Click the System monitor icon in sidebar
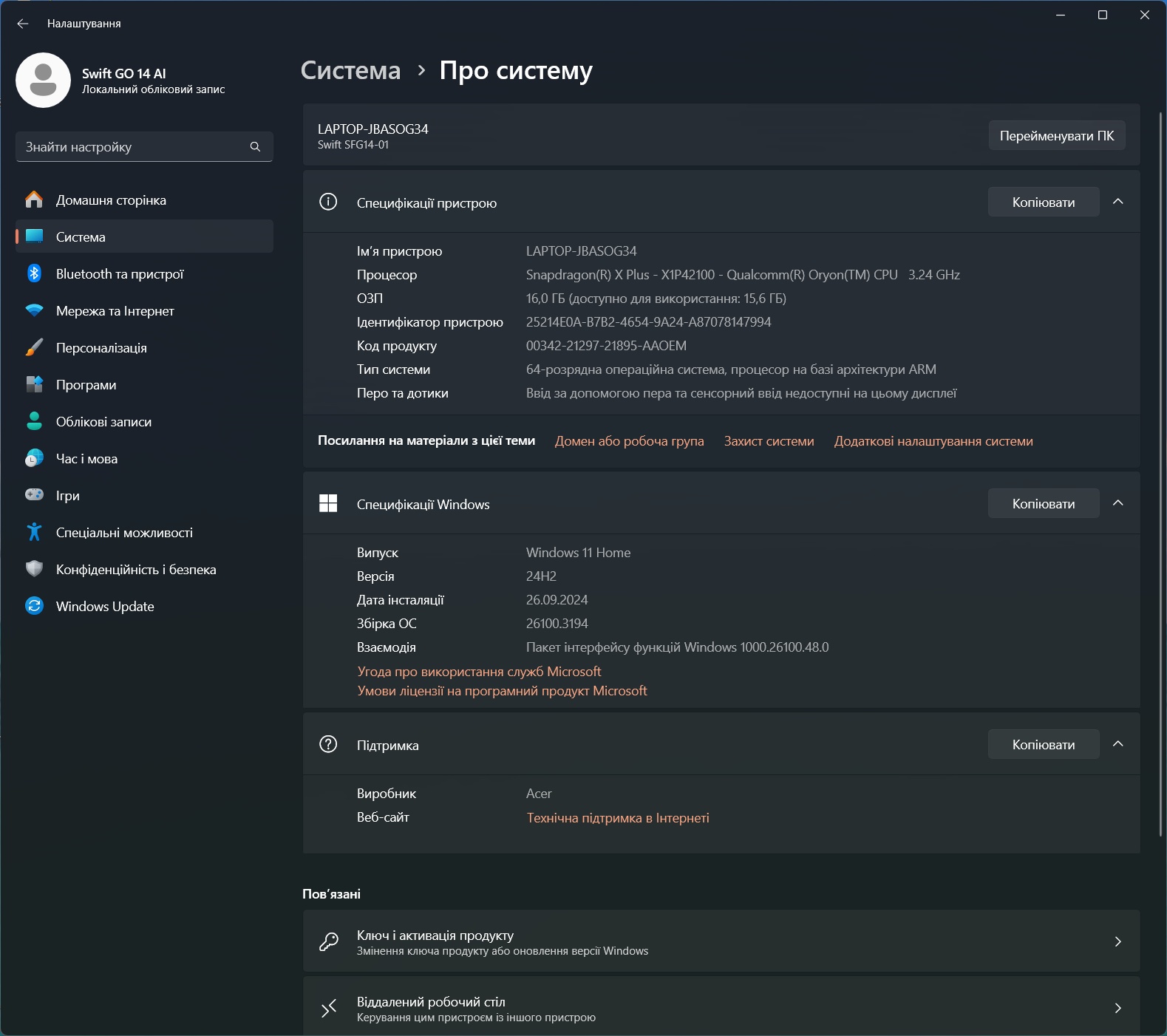Screen dimensions: 1167x1036 point(34,236)
